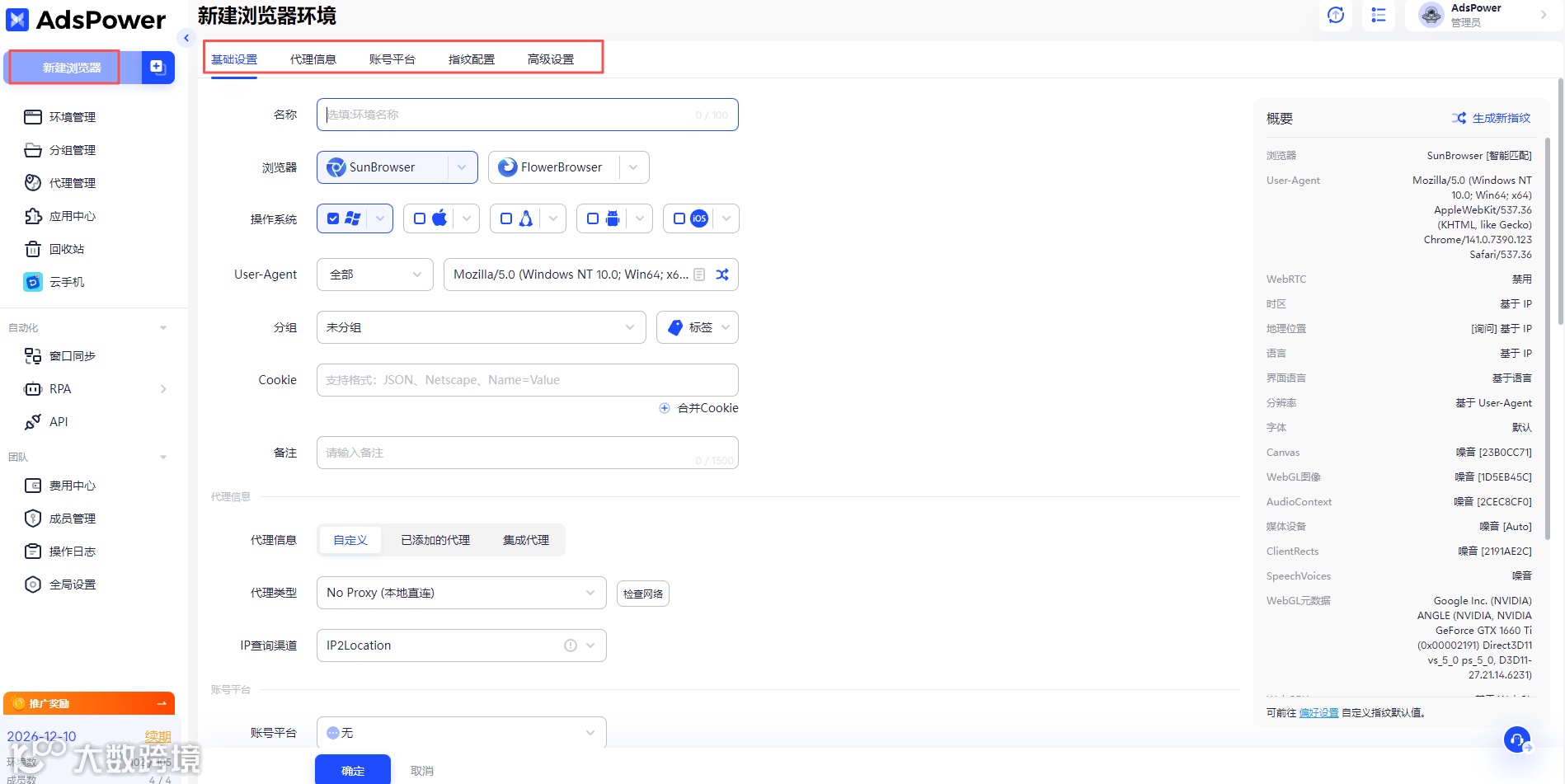The width and height of the screenshot is (1565, 784).
Task: Click the 续期 renewal link
Action: [x=157, y=736]
